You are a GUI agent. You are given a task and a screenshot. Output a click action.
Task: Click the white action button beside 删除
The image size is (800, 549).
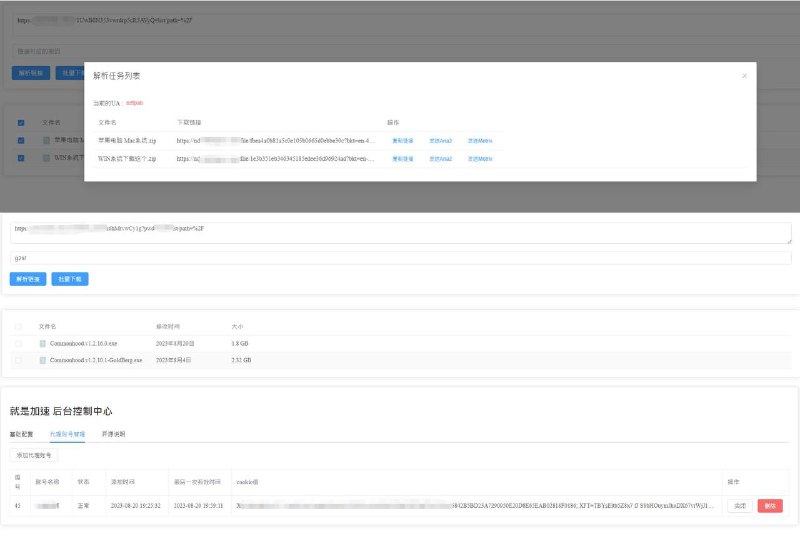(739, 506)
